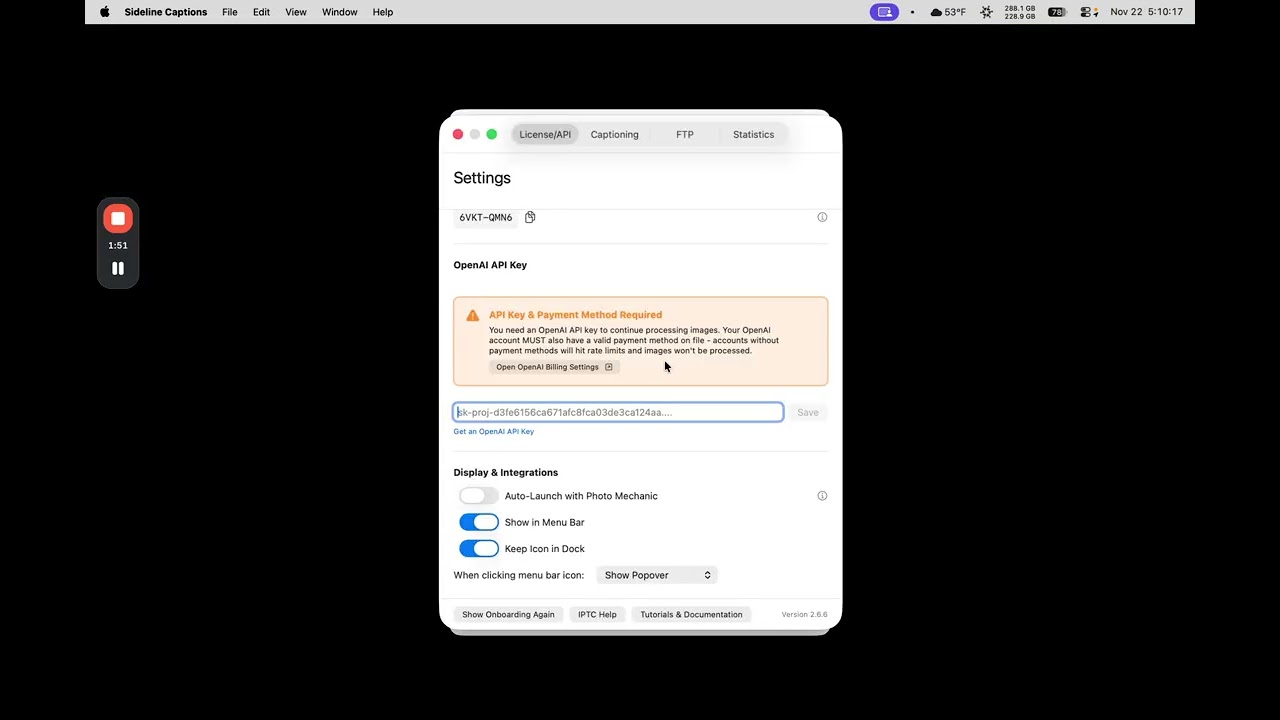Click the snowflake-like menu bar icon

[x=987, y=12]
